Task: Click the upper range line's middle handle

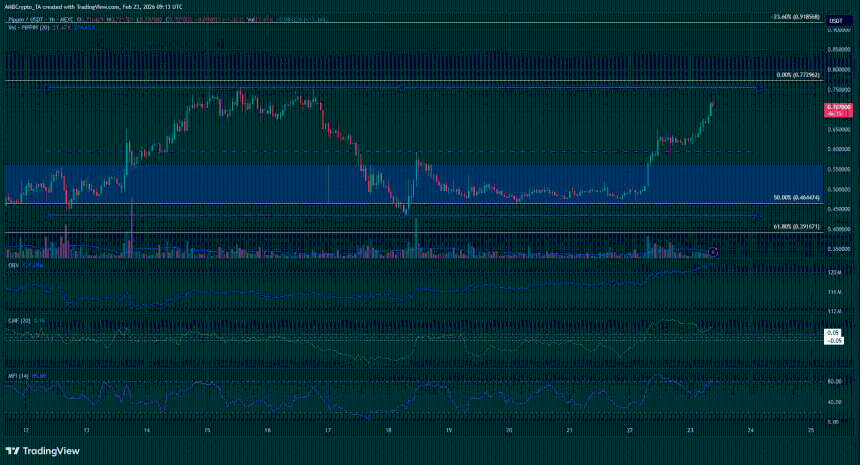Action: 402,88
